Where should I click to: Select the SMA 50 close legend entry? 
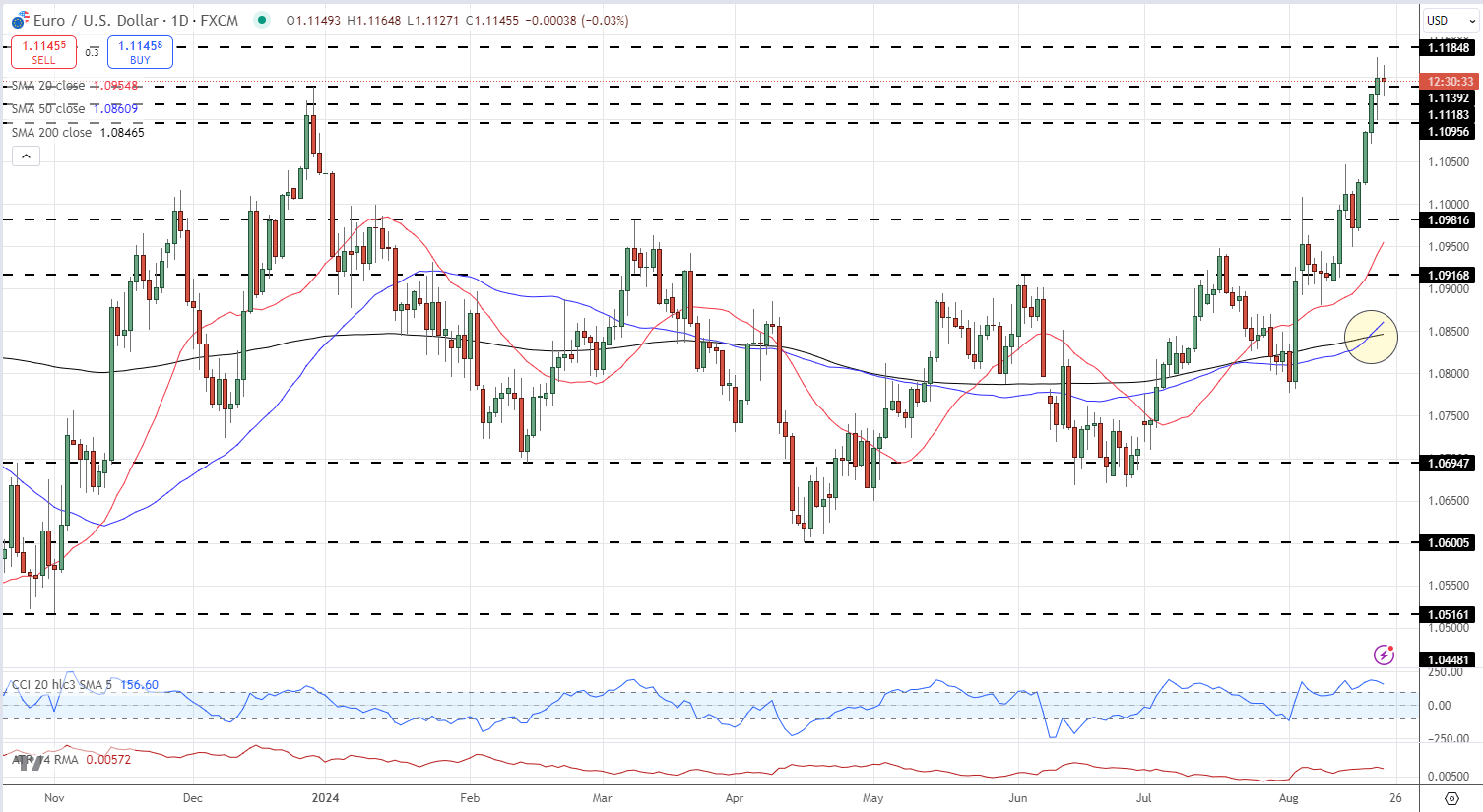(x=75, y=109)
